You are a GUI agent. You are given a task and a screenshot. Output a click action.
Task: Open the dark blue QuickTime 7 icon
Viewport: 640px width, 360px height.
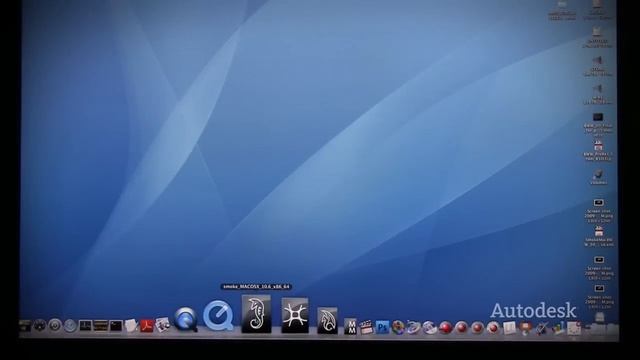185,319
